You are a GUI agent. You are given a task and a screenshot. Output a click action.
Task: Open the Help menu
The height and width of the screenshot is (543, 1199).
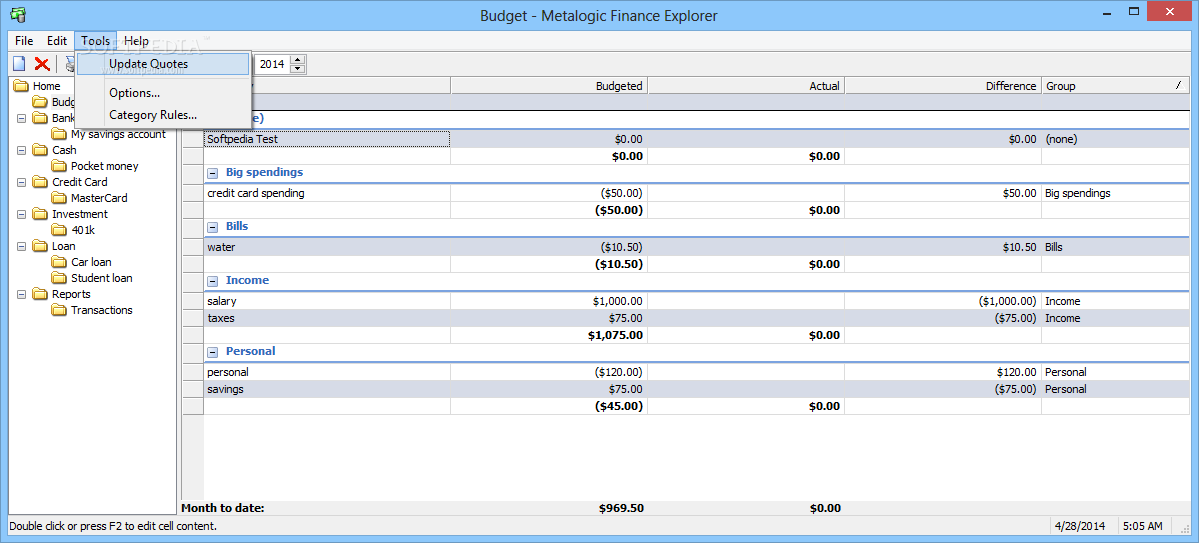coord(136,41)
